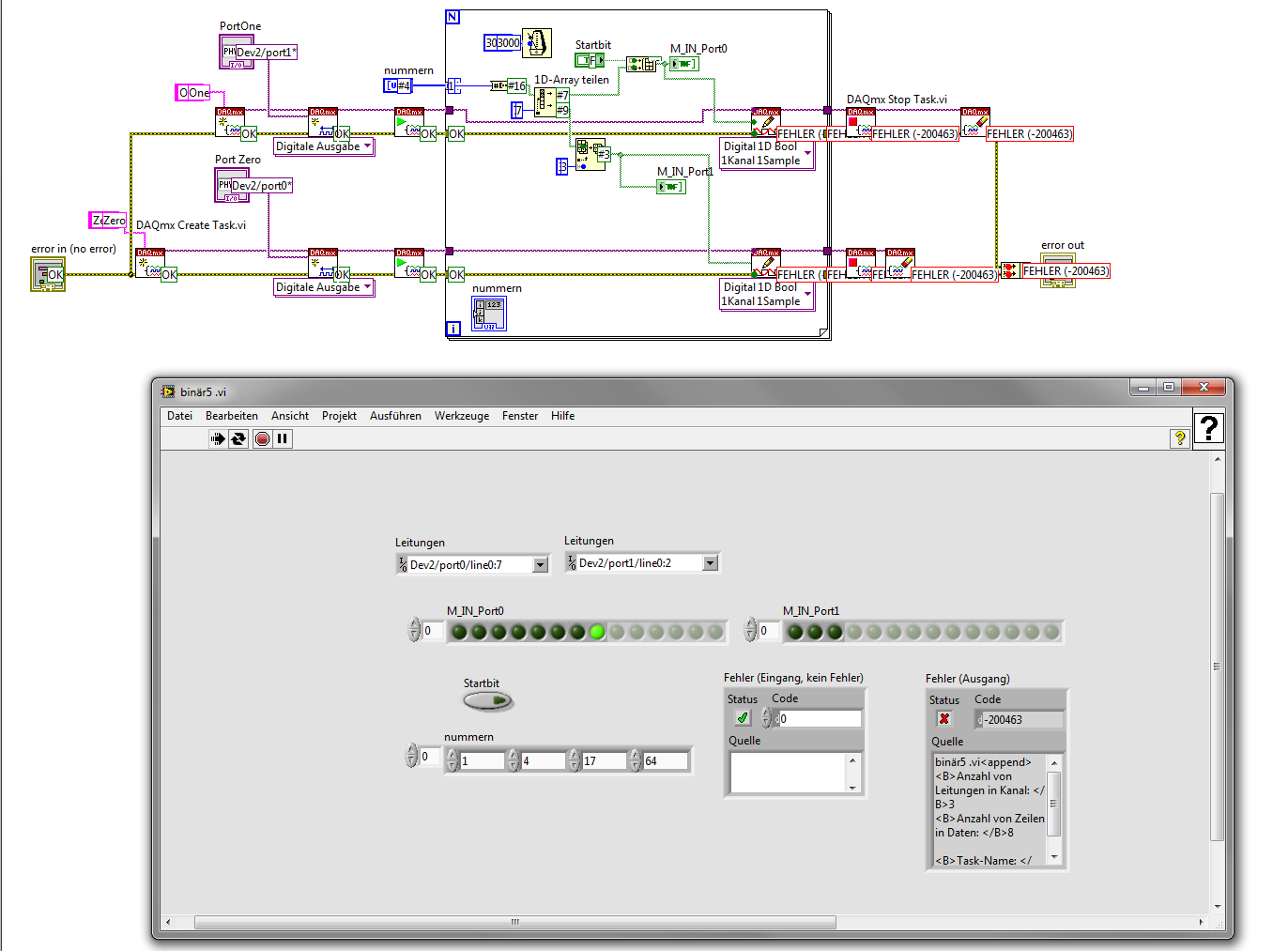Select the upper DAQmx Clear Task node
This screenshot has width=1288, height=951.
point(975,123)
